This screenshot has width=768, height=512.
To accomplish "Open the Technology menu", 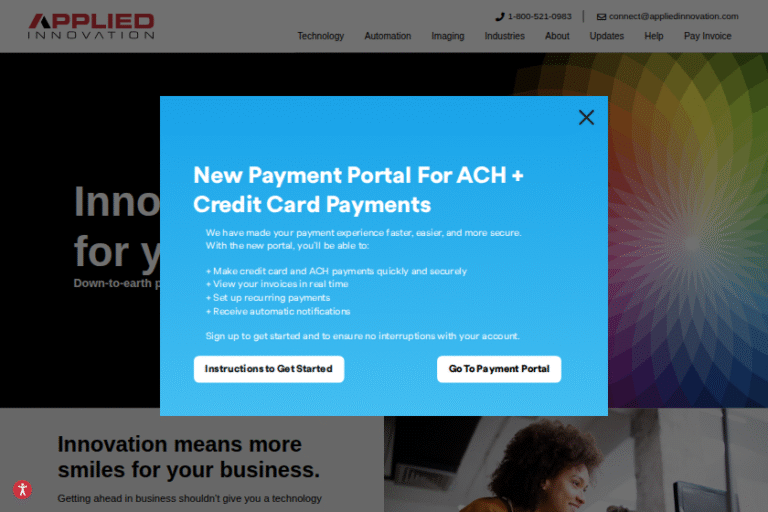I will point(321,36).
